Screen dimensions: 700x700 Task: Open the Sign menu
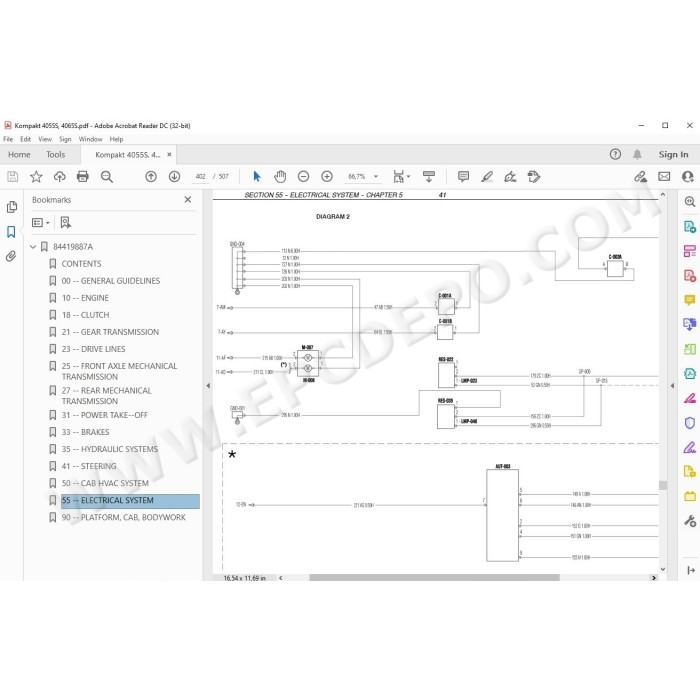point(65,139)
